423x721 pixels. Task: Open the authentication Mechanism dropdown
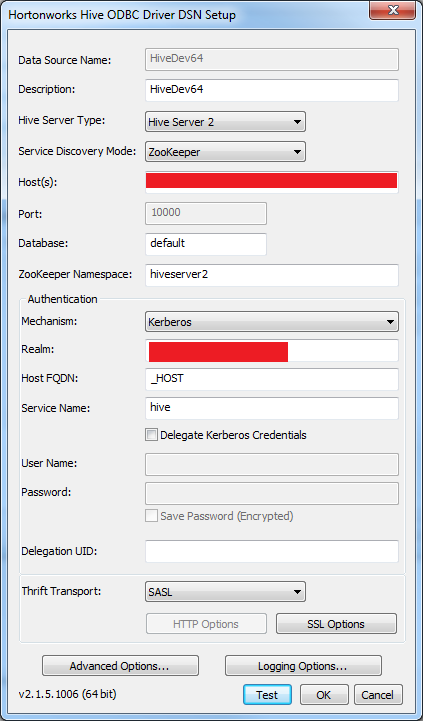(x=272, y=322)
